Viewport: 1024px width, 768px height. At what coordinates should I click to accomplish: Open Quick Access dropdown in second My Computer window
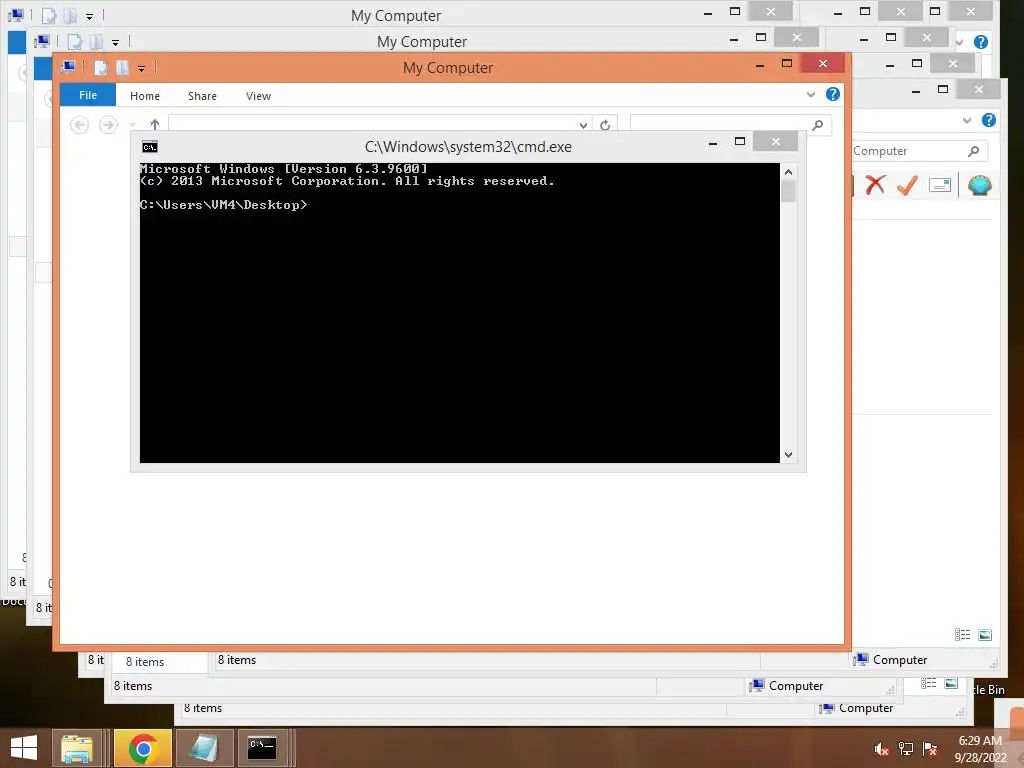pos(116,43)
